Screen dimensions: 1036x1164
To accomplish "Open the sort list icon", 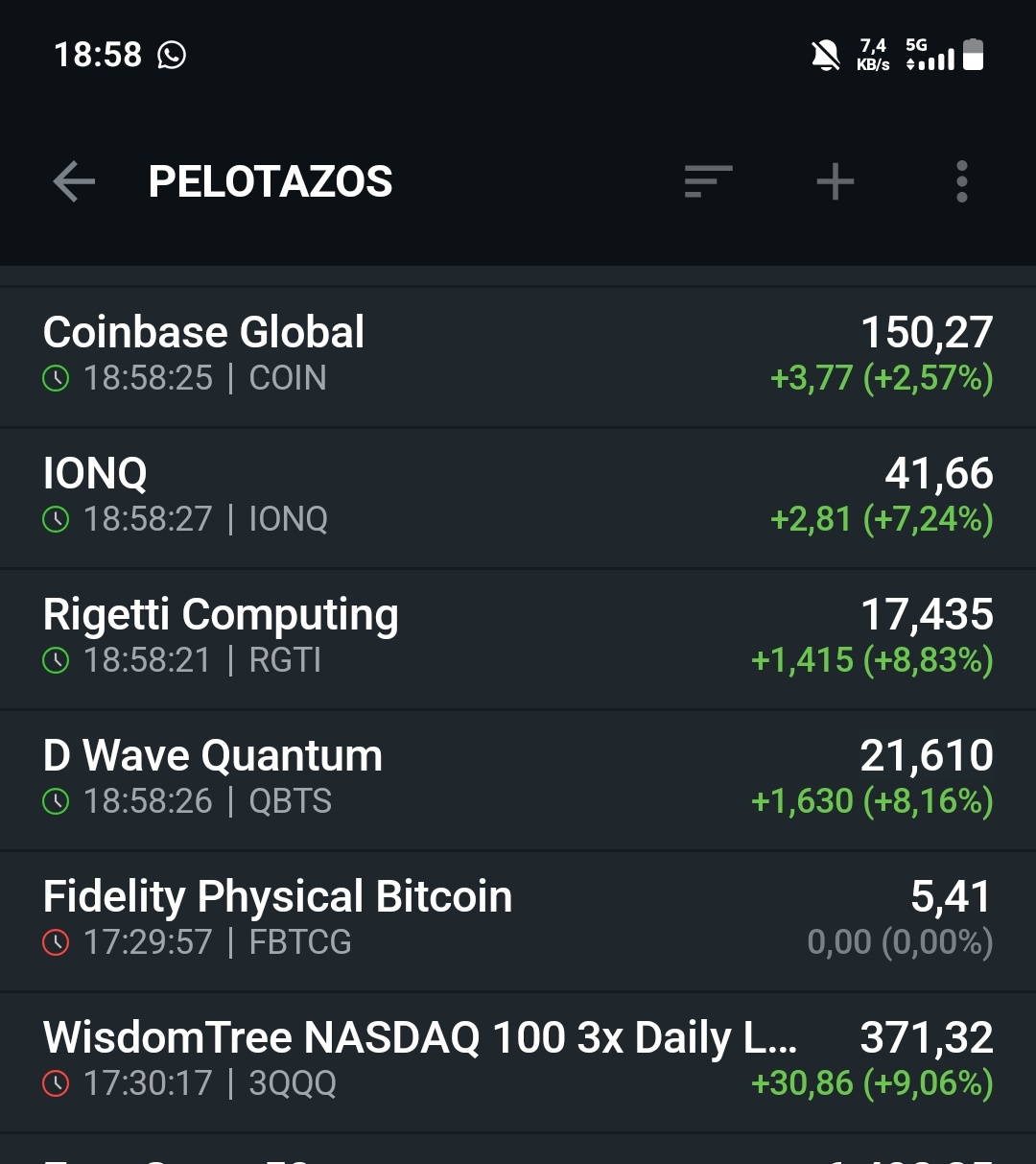I will click(x=708, y=181).
